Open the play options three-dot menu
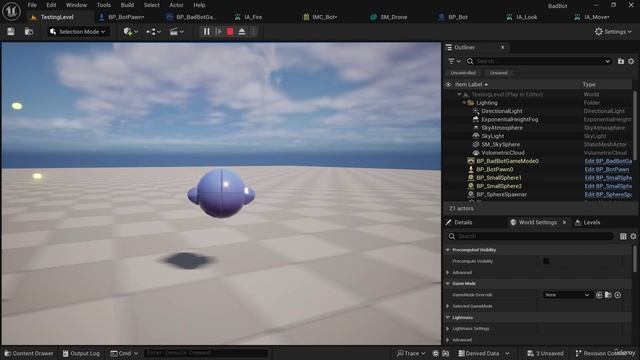Viewport: 640px width, 360px height. coord(253,31)
